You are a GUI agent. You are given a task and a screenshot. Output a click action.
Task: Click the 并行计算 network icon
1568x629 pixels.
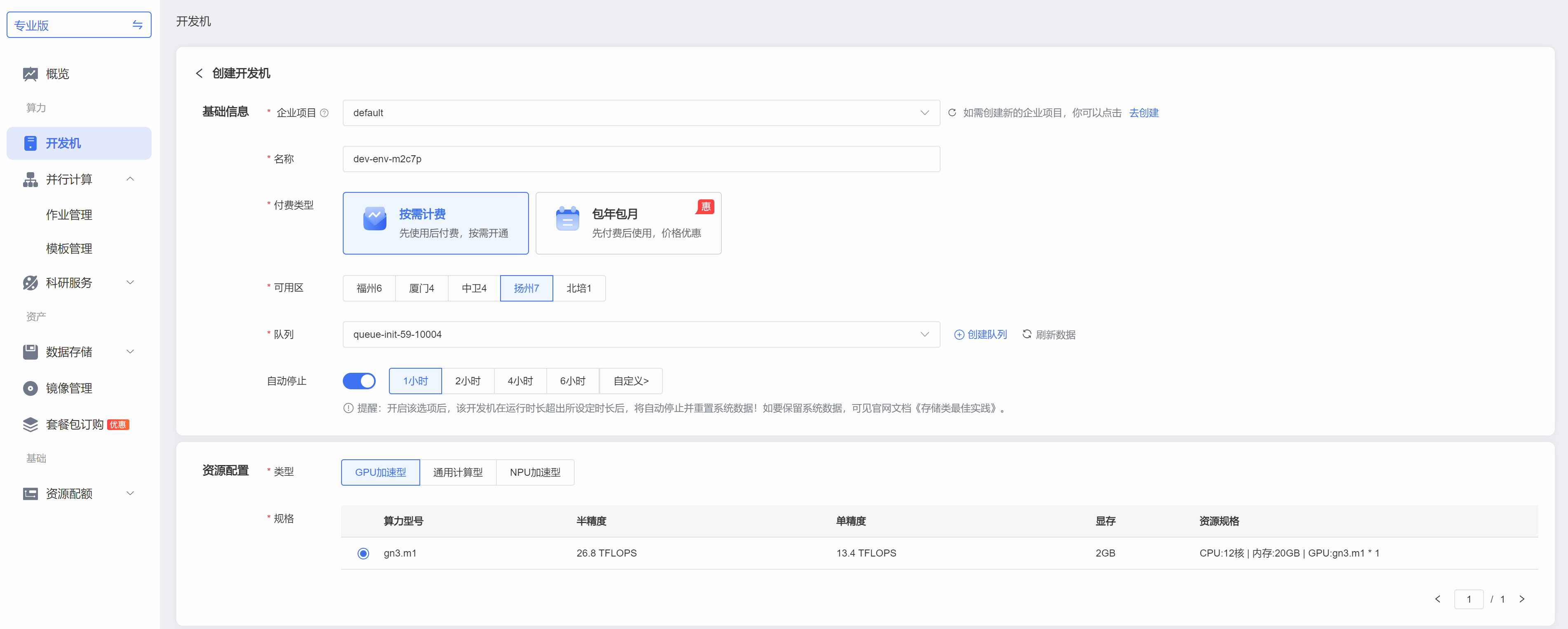[x=30, y=180]
